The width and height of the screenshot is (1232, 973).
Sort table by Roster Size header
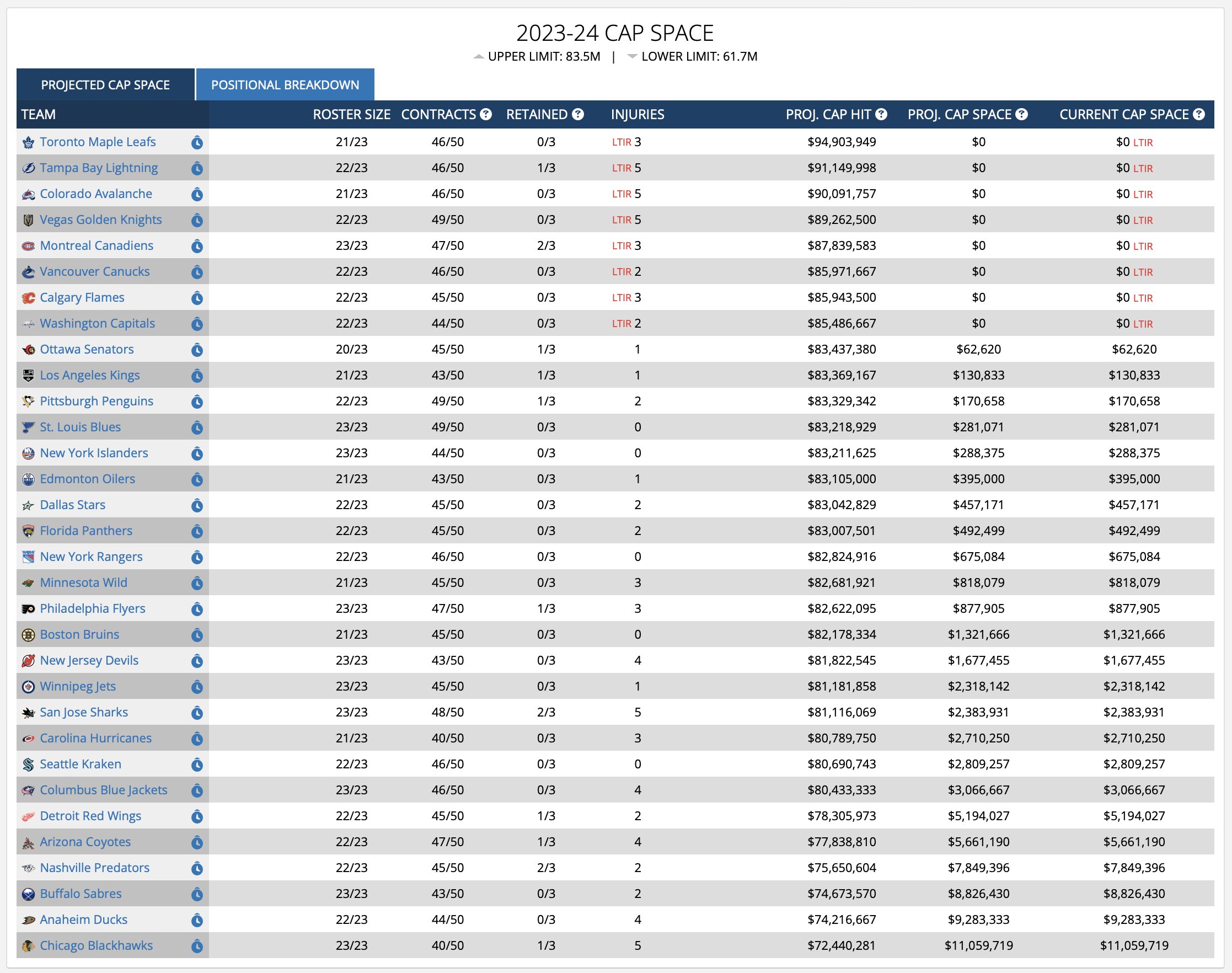click(x=351, y=115)
